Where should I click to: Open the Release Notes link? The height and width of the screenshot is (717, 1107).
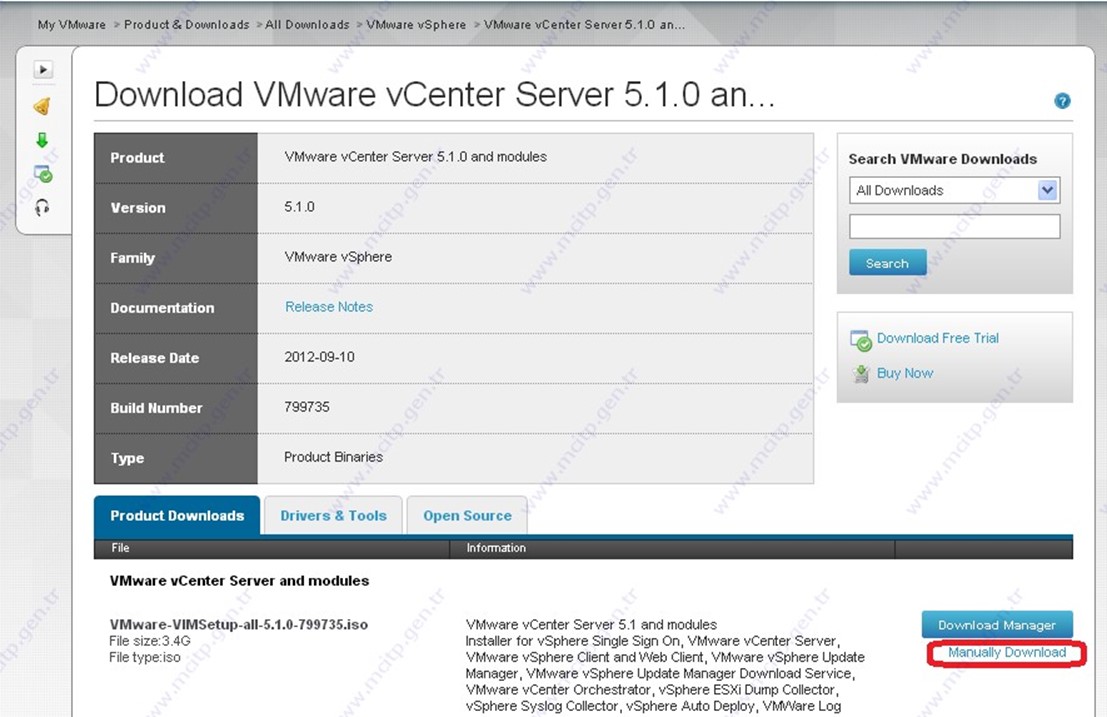tap(329, 307)
